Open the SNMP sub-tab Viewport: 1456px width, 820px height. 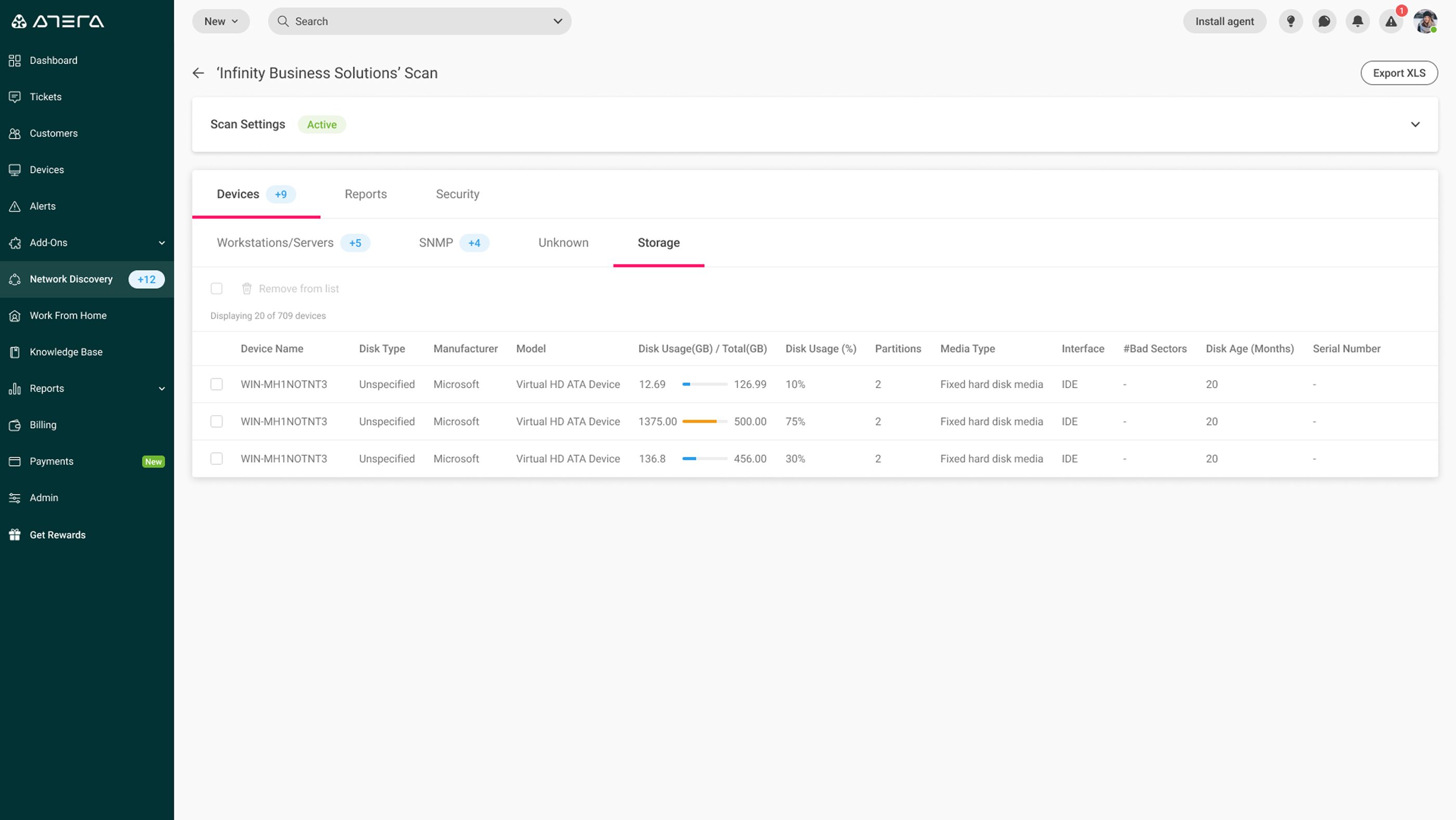pos(454,242)
